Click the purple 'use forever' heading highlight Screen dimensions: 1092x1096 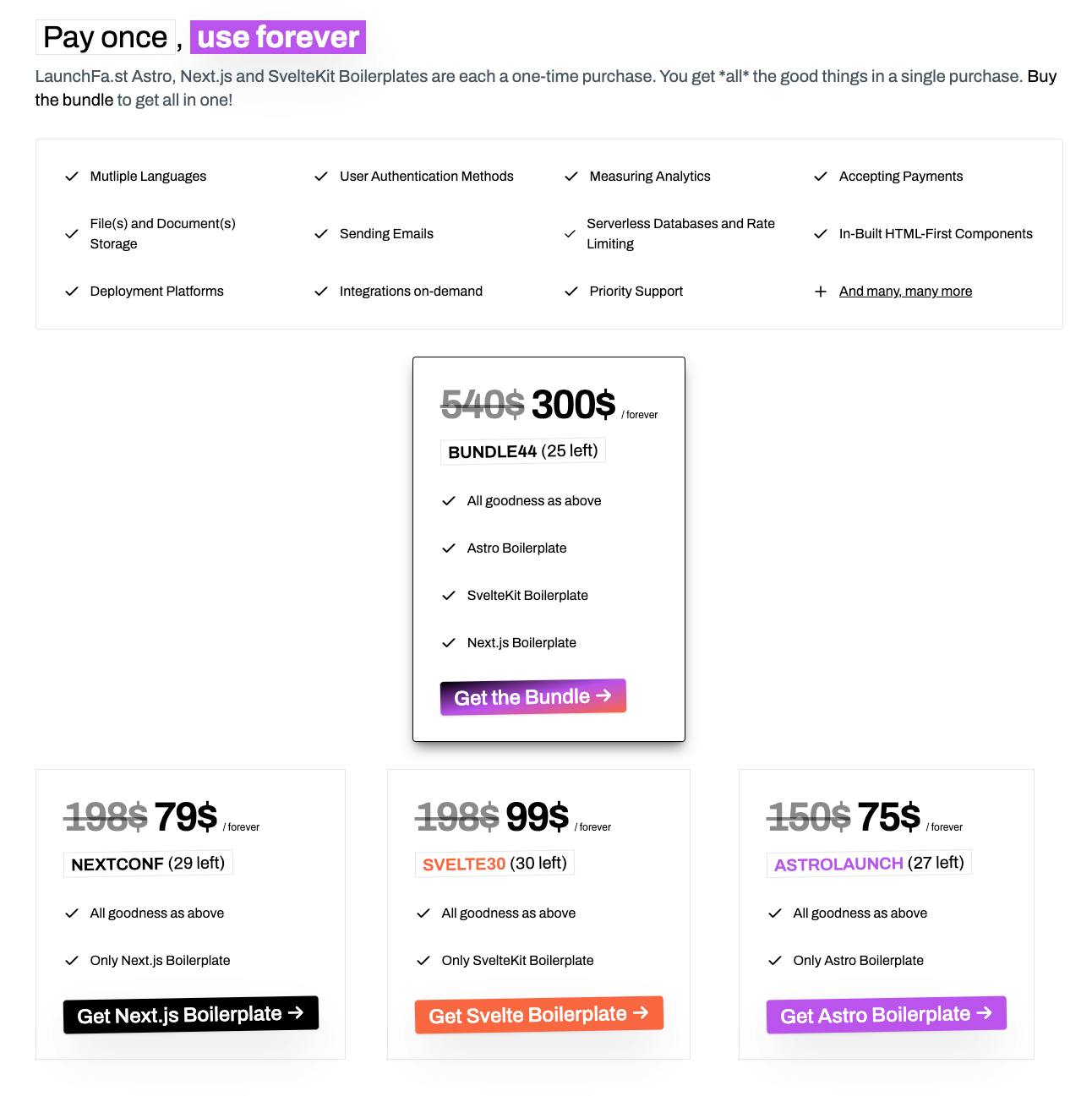click(278, 37)
